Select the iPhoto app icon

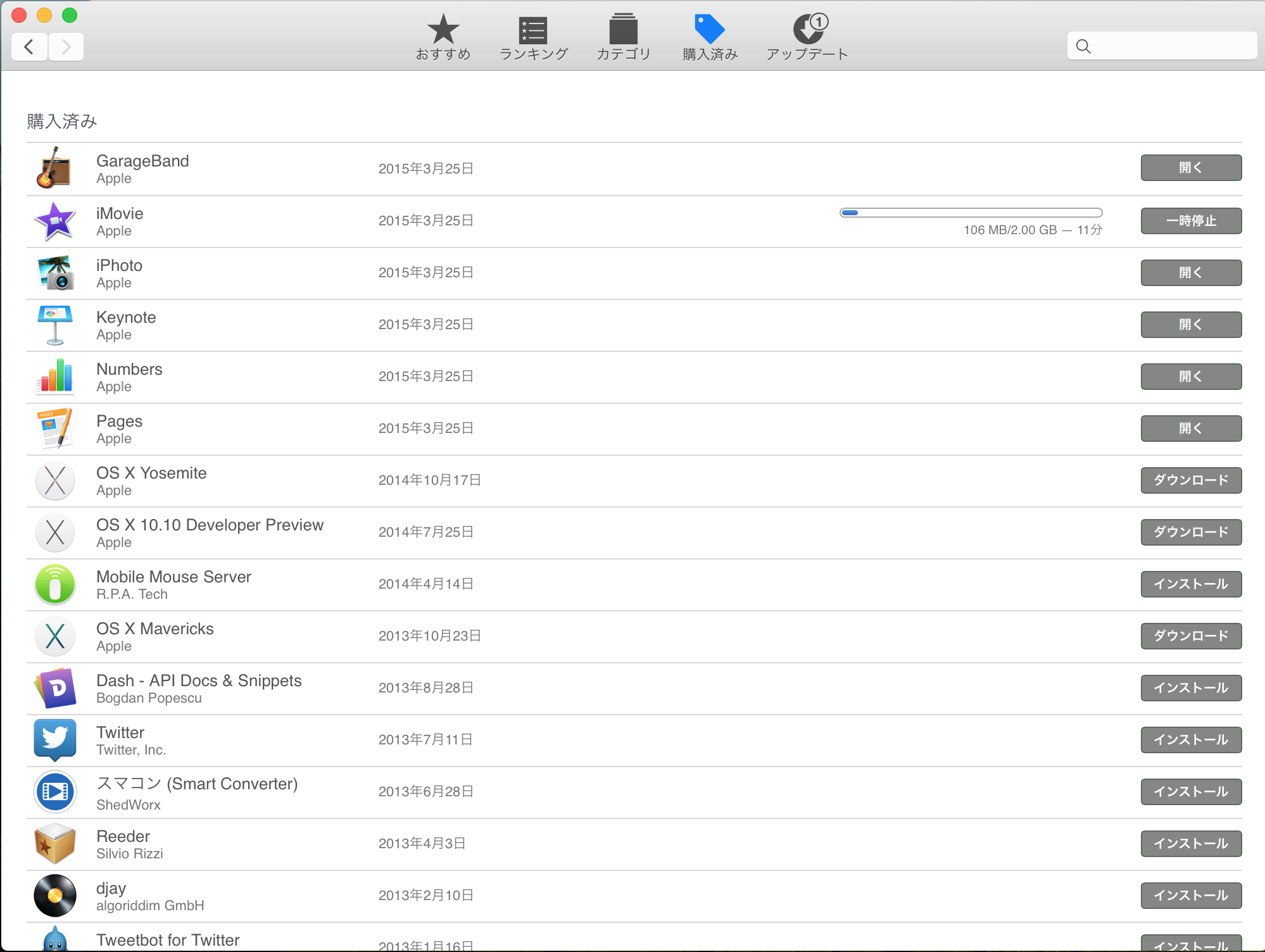tap(54, 272)
